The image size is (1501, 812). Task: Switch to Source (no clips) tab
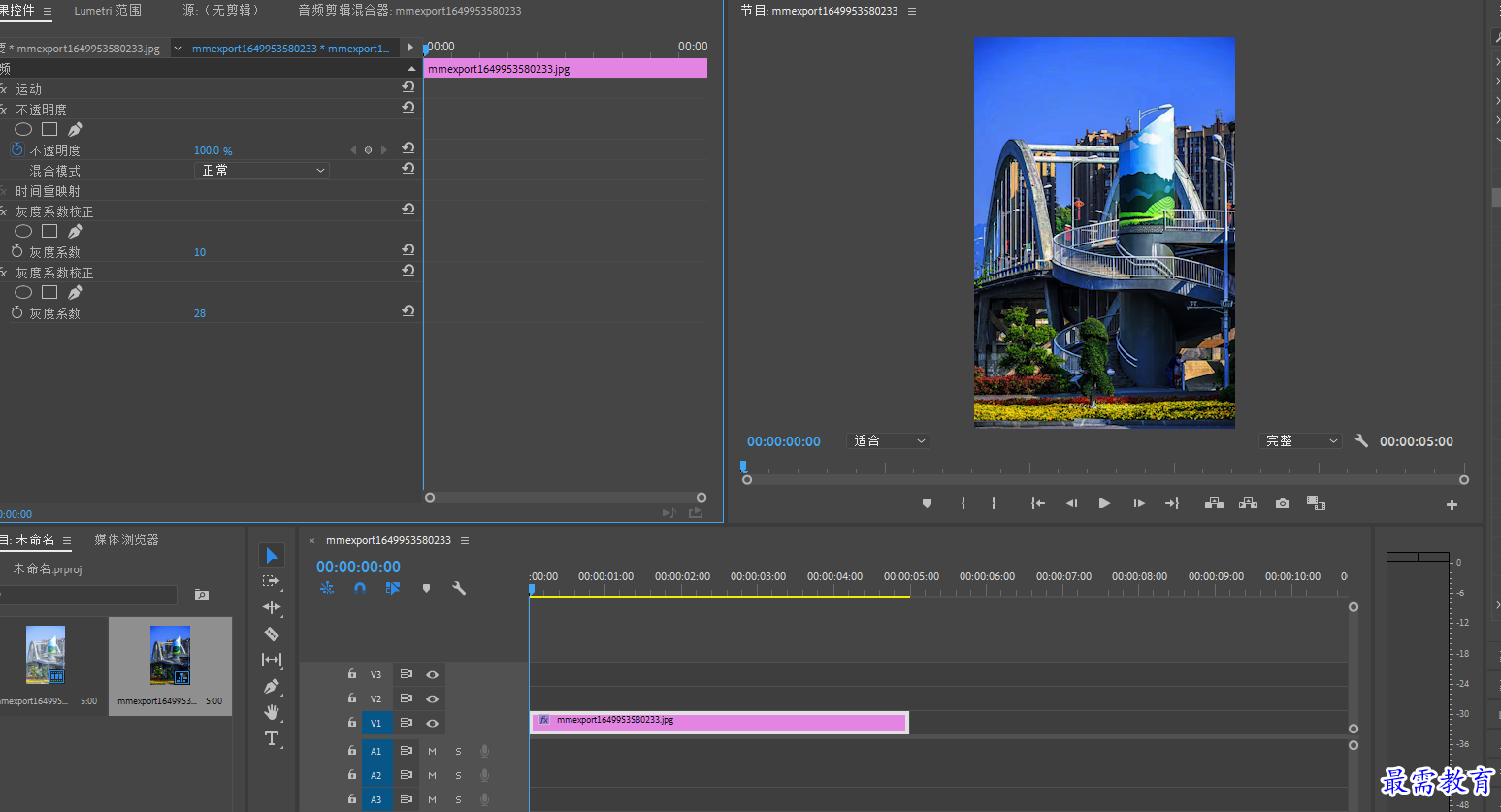click(x=220, y=11)
